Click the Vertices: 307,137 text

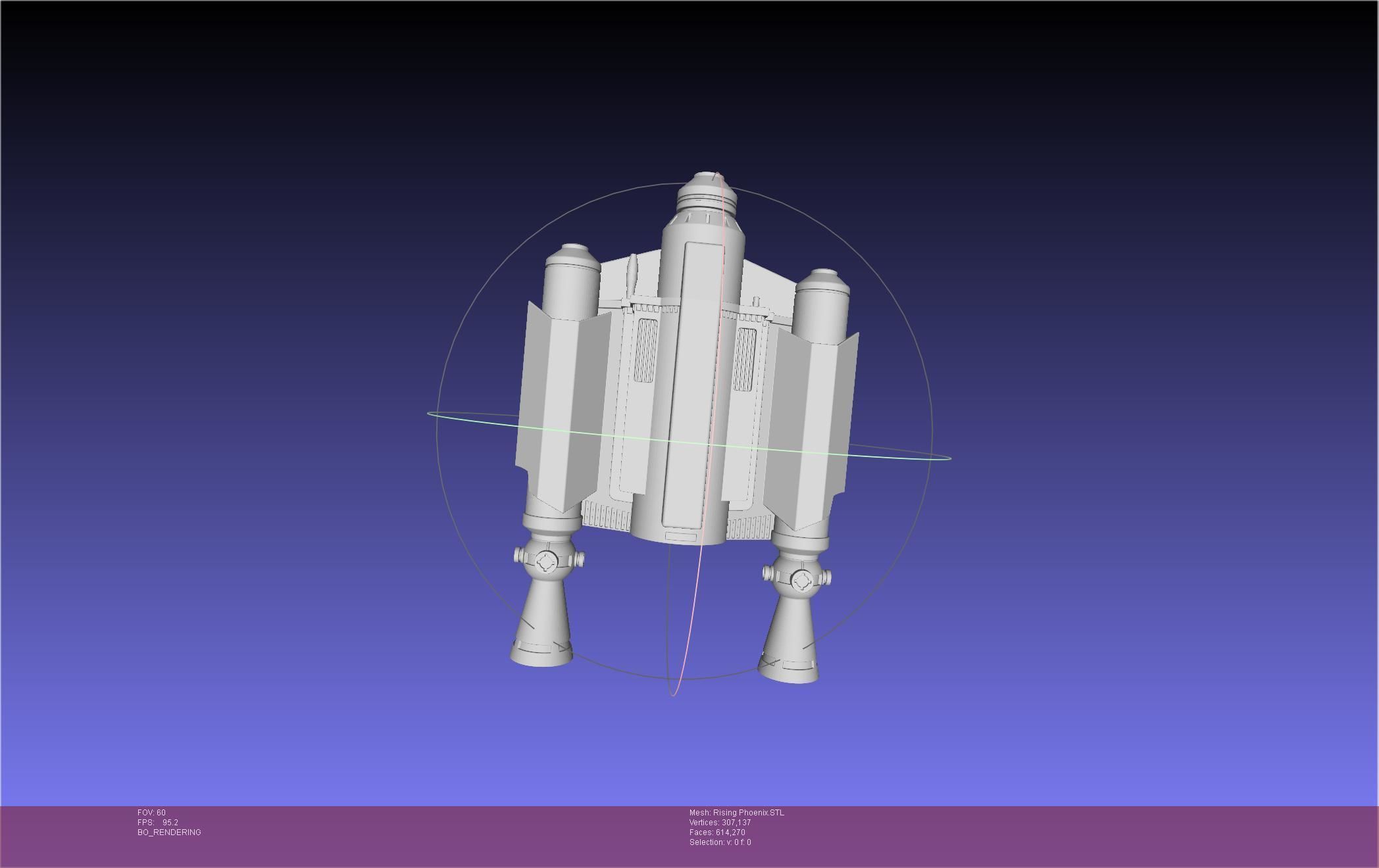[720, 823]
